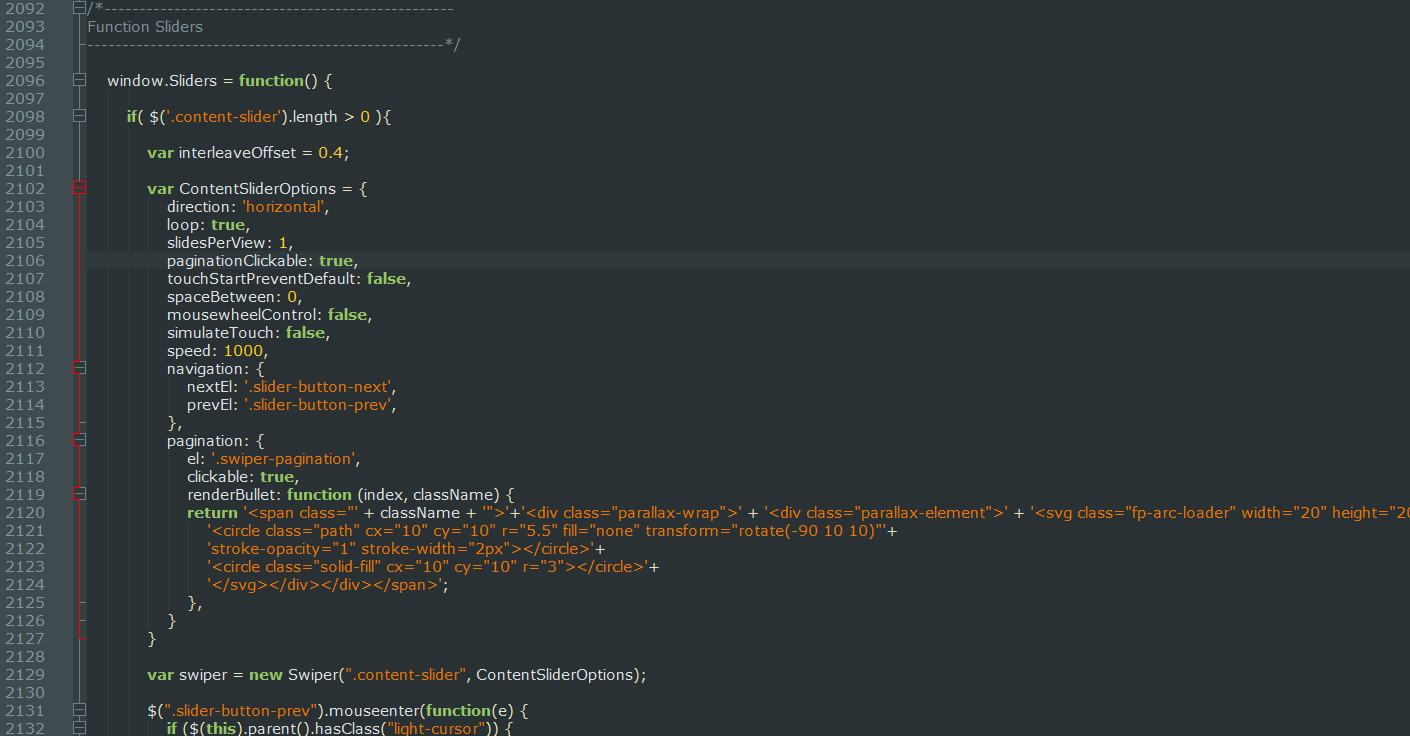The width and height of the screenshot is (1410, 736).
Task: Click the 'touchStartPreventDefault' property
Action: tap(263, 279)
